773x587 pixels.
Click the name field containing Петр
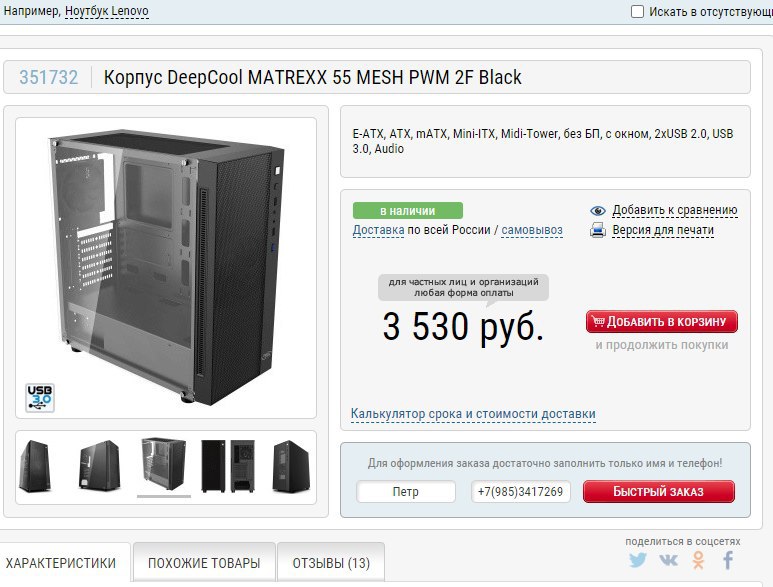click(x=406, y=491)
